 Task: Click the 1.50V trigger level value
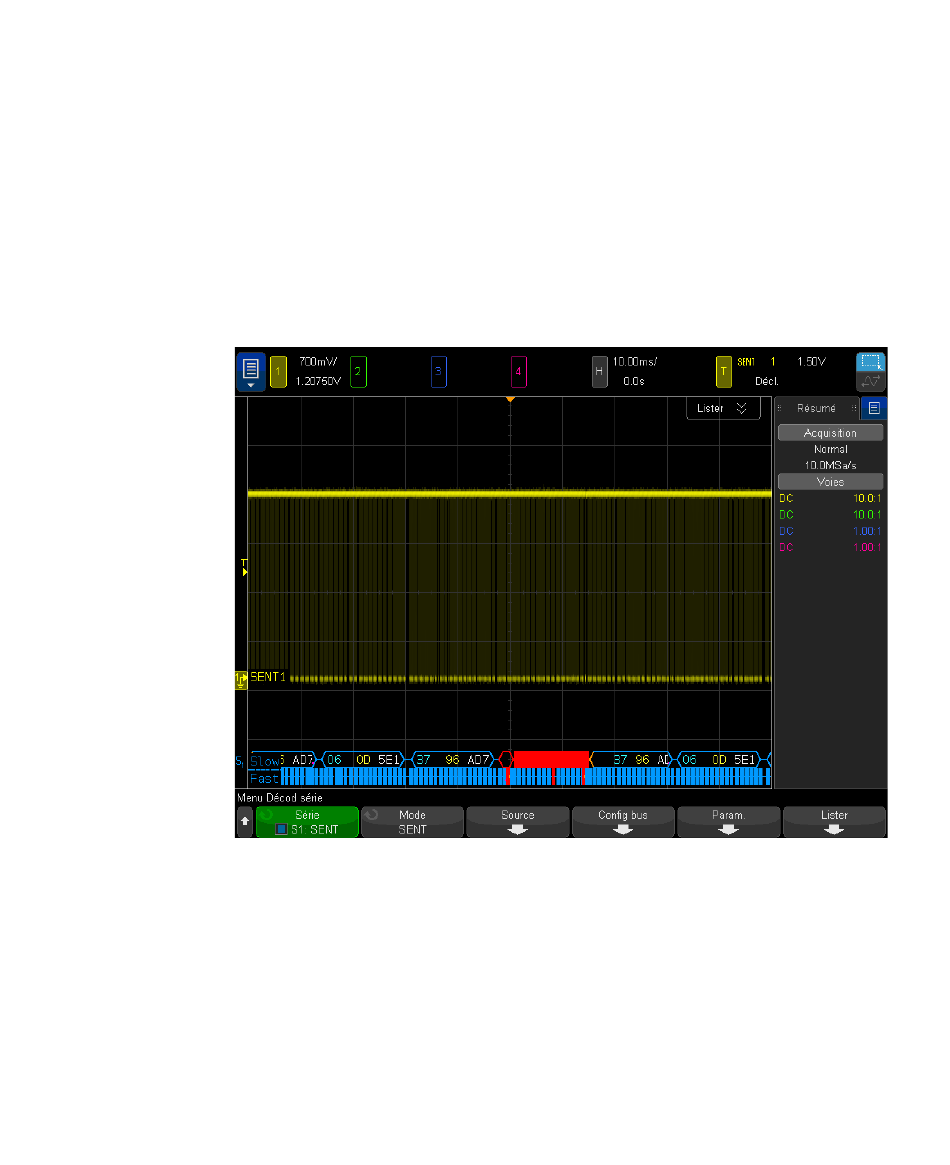pyautogui.click(x=811, y=362)
